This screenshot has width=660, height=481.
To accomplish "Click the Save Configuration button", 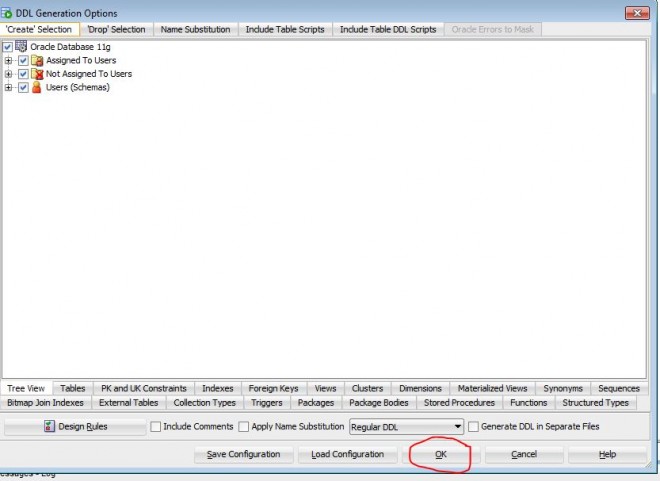I will [x=243, y=454].
